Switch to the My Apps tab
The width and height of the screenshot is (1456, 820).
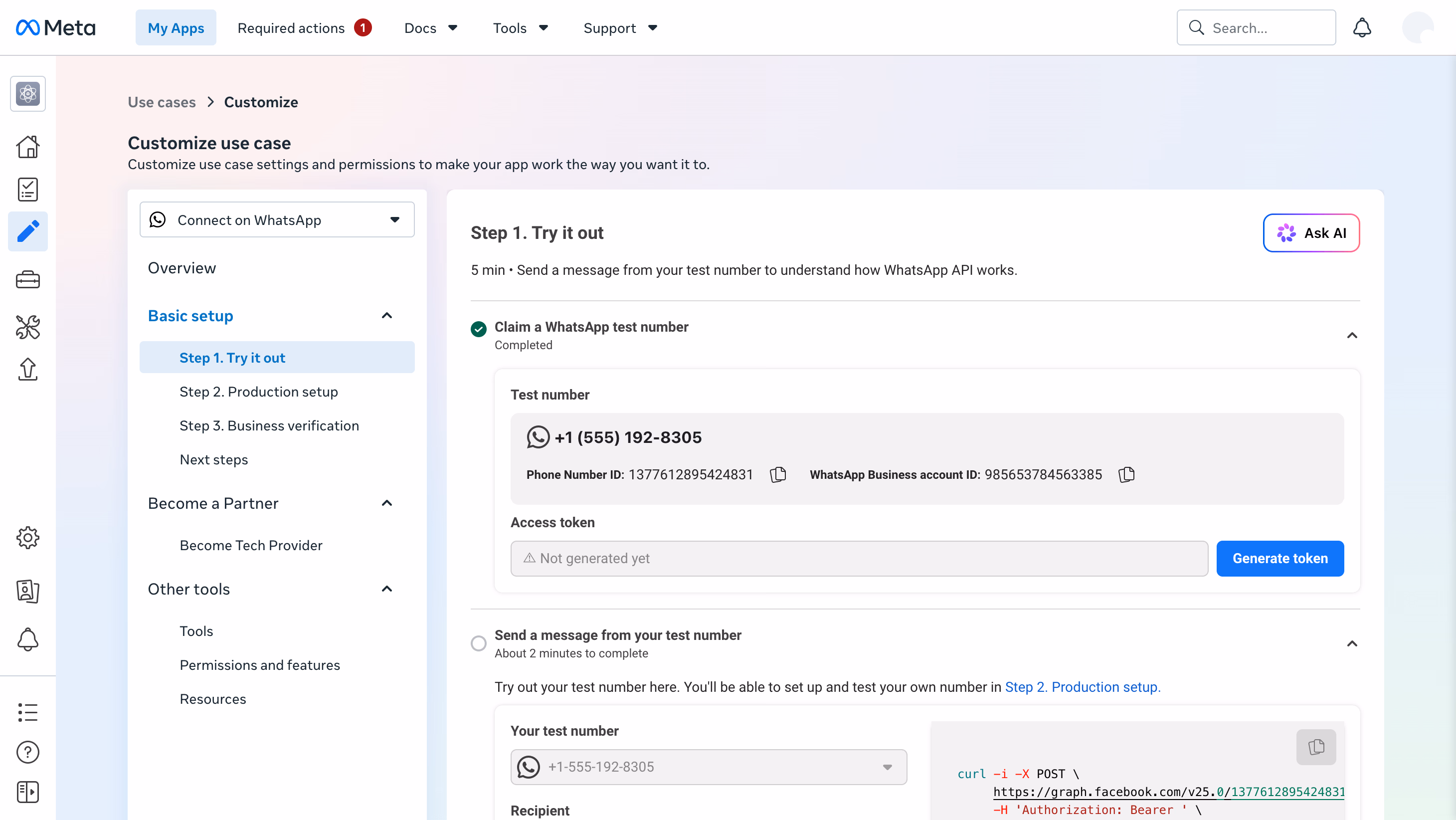pyautogui.click(x=176, y=28)
